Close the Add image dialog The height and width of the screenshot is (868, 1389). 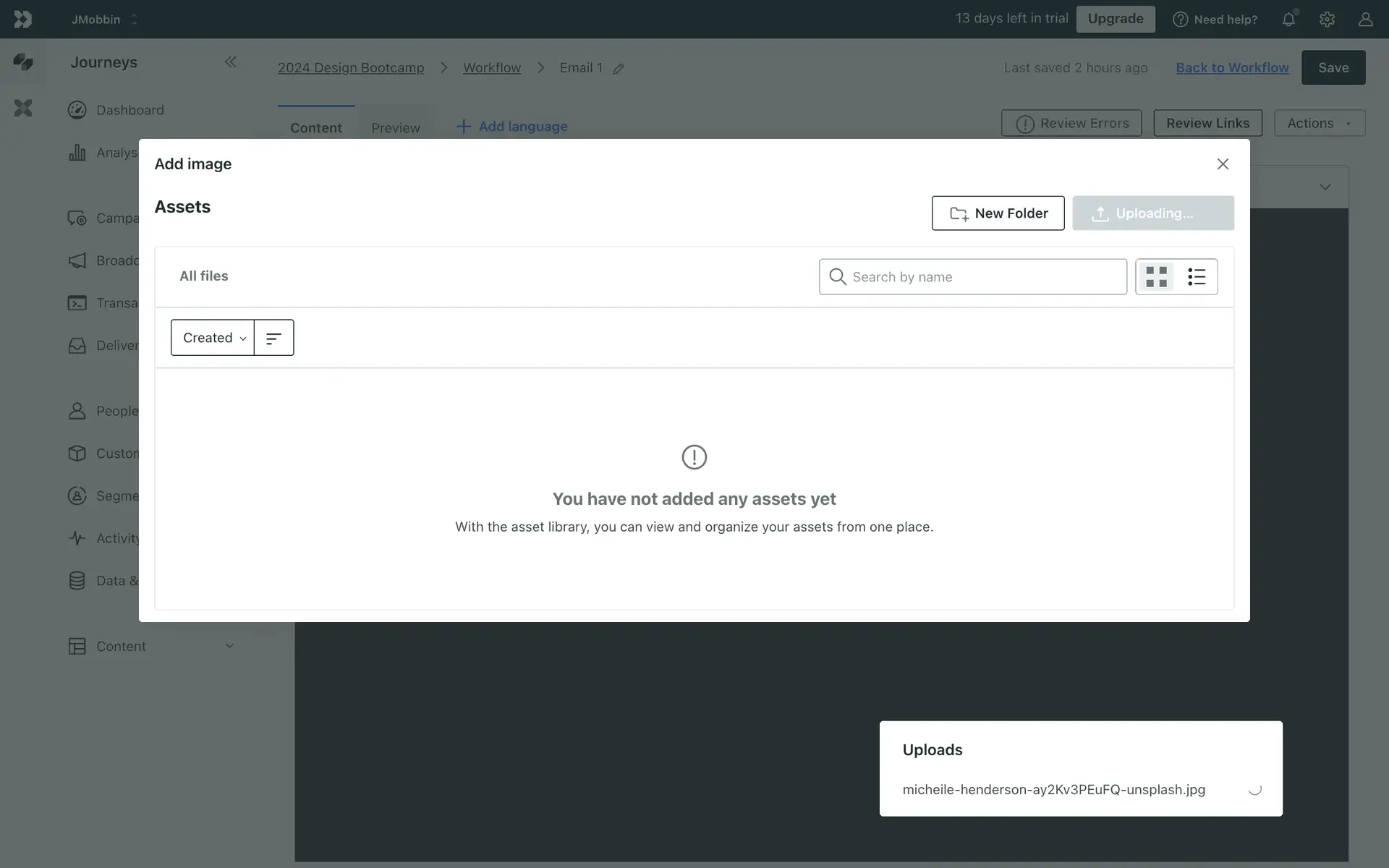click(x=1223, y=164)
